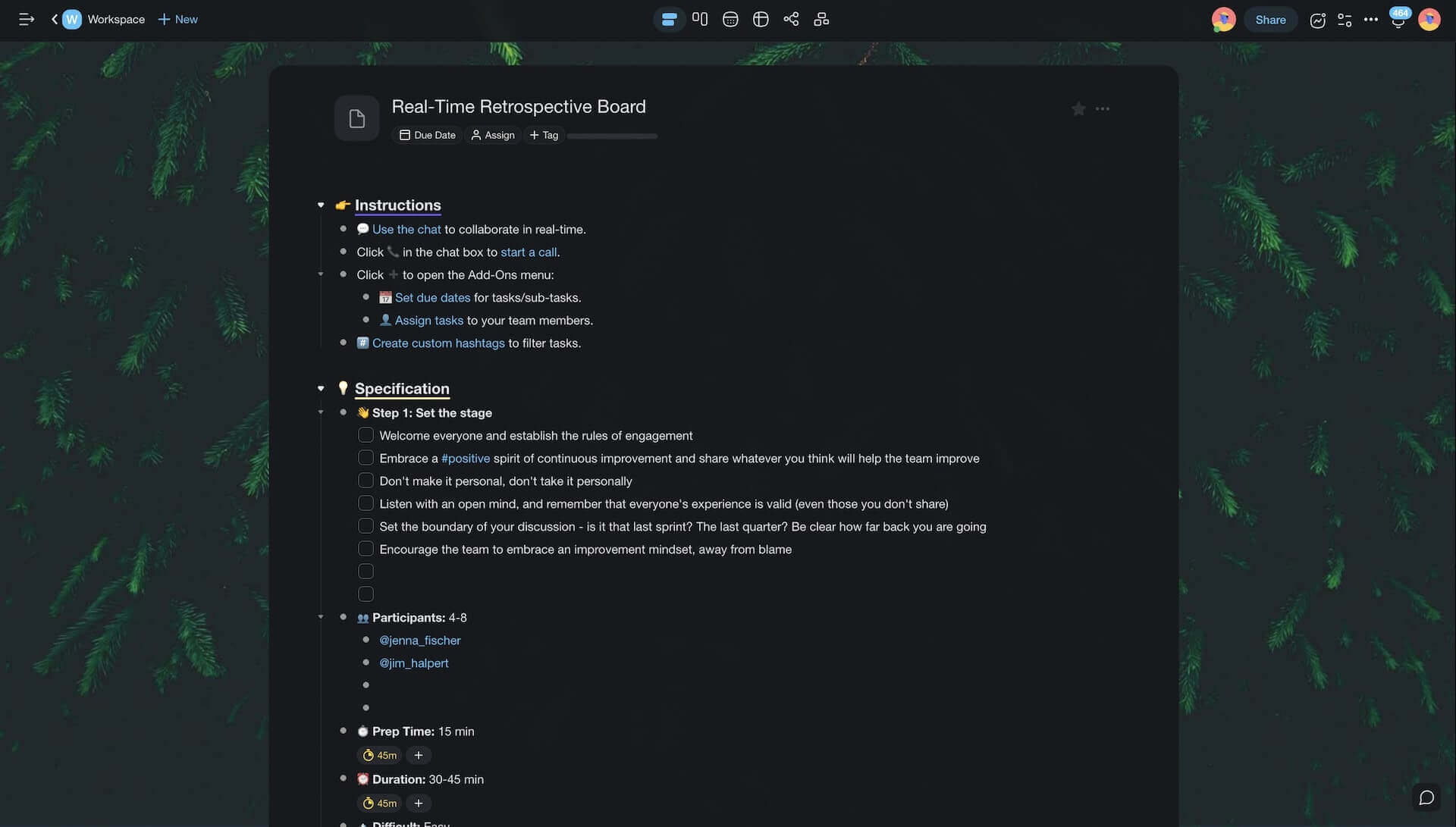Open the "Set due dates" link
Image resolution: width=1456 pixels, height=827 pixels.
point(432,298)
